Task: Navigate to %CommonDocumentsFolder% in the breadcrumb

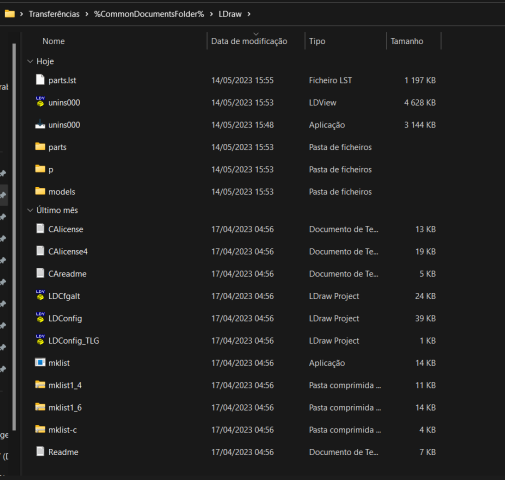Action: coord(149,14)
